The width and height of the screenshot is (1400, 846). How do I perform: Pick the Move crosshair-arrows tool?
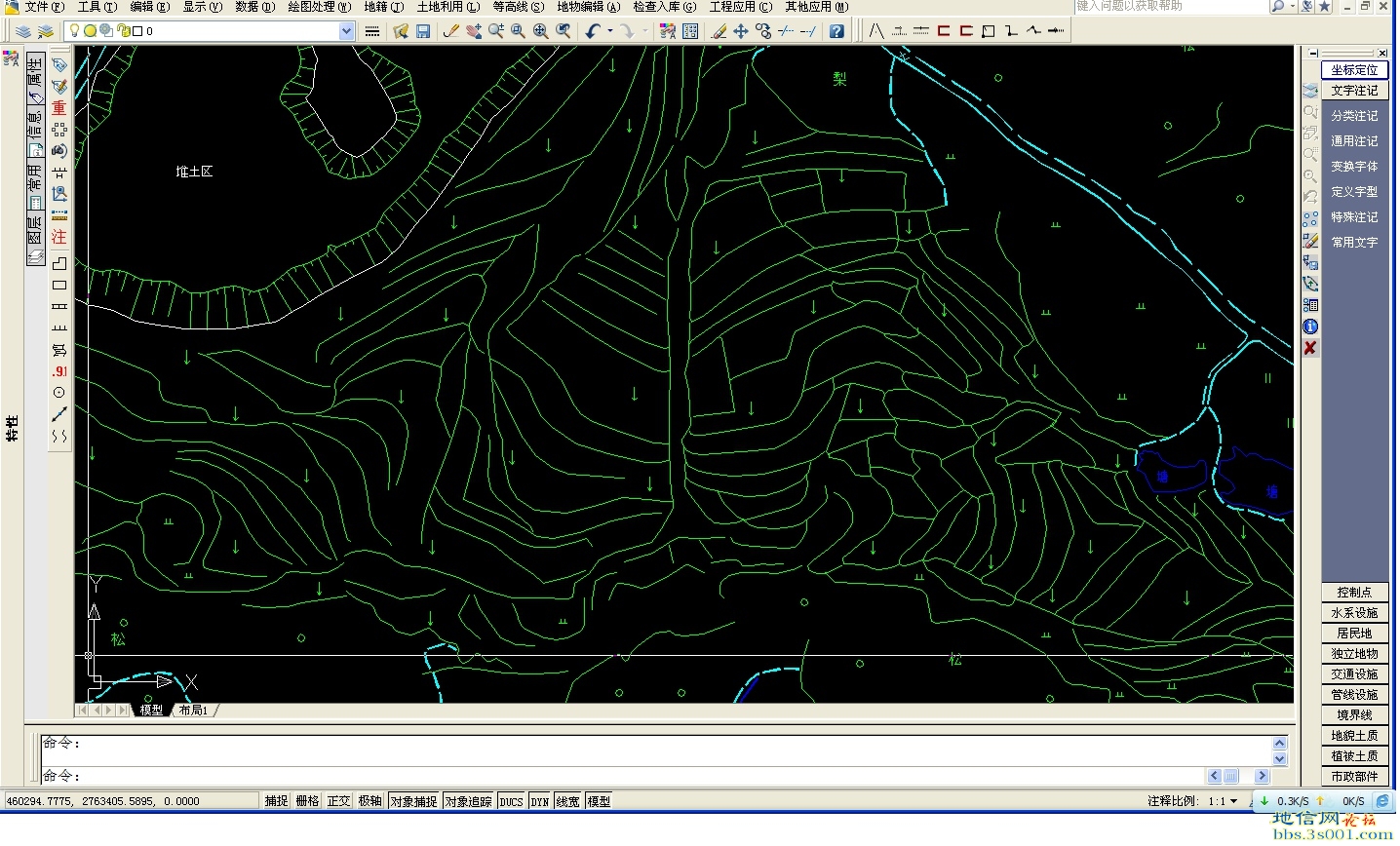coord(741,31)
